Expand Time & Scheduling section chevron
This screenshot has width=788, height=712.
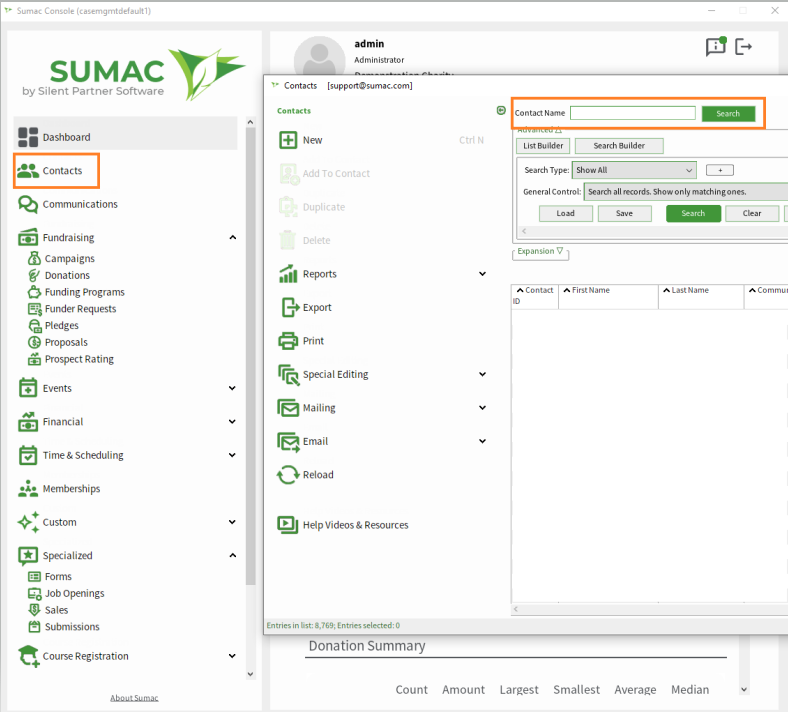(x=232, y=455)
